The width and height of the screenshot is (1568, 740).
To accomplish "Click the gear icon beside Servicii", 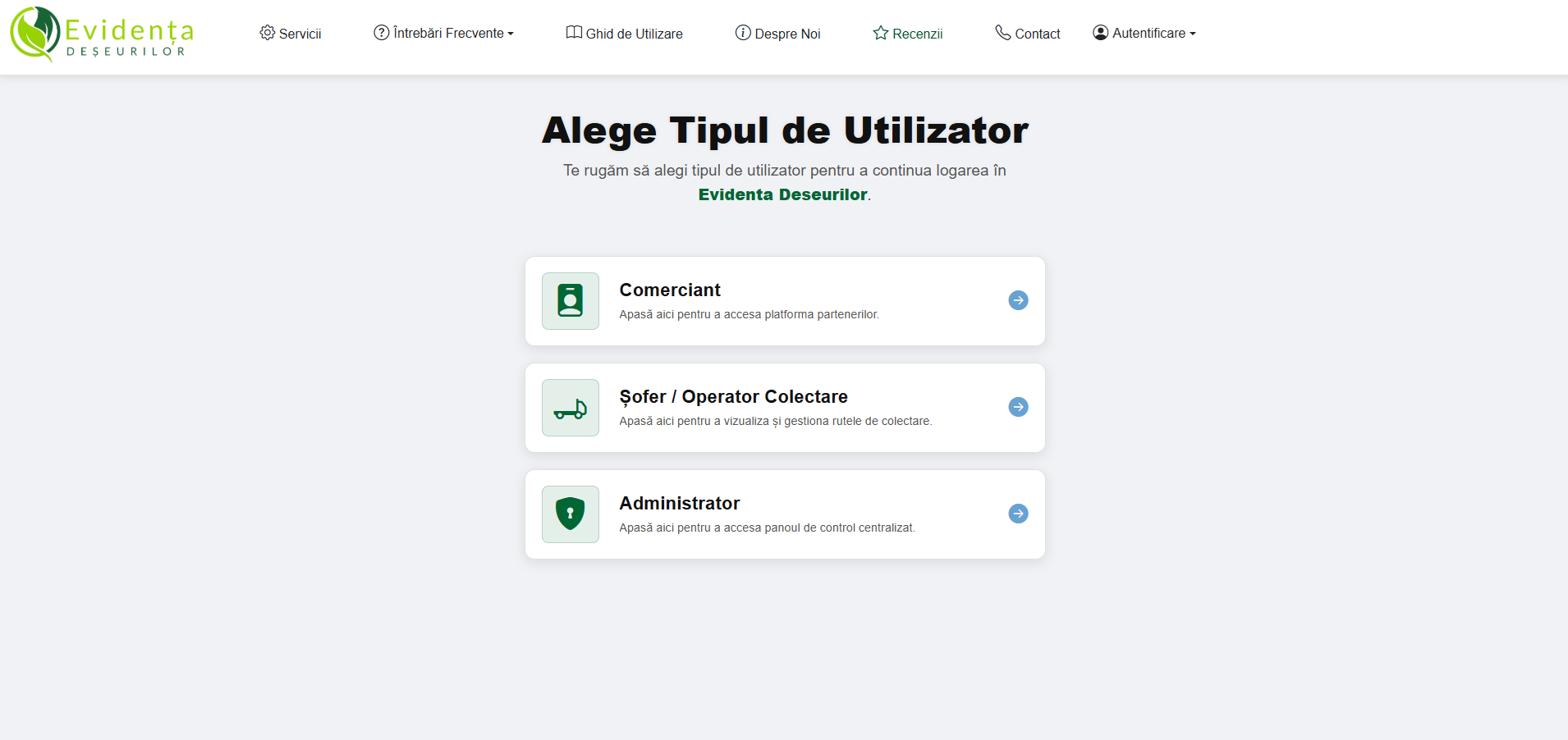I will point(268,33).
